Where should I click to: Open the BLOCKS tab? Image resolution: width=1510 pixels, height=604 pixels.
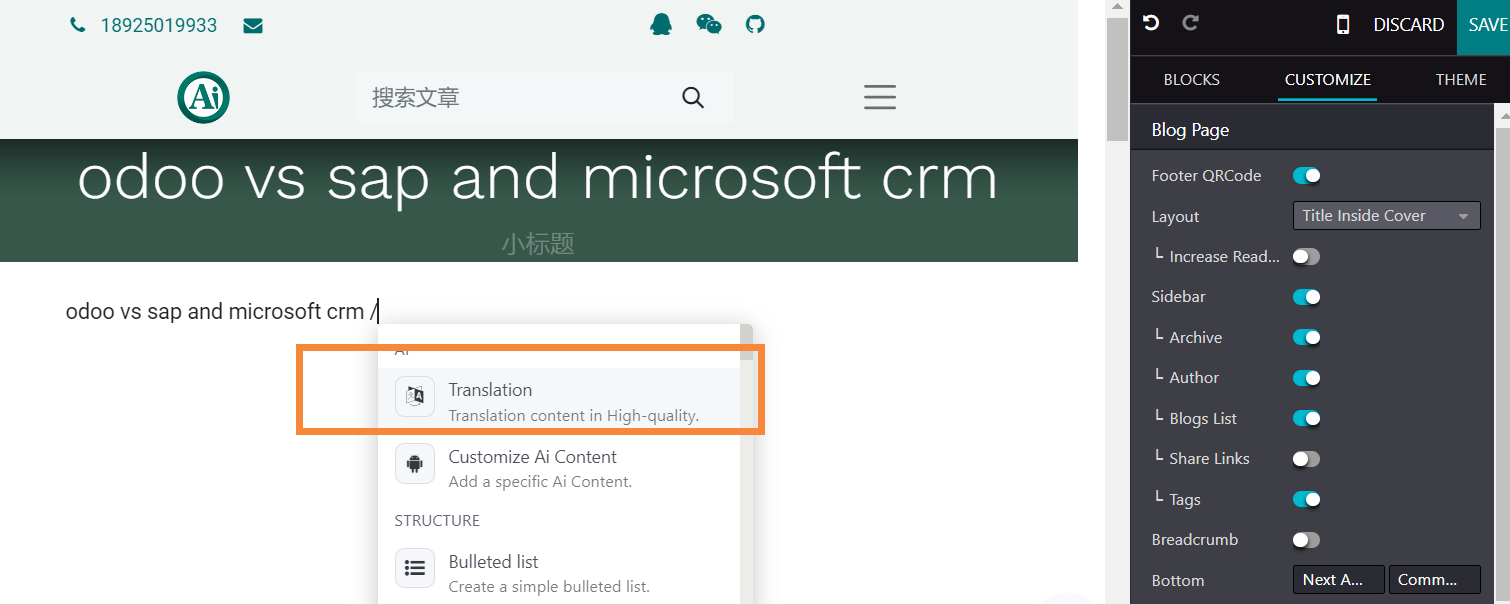tap(1192, 80)
